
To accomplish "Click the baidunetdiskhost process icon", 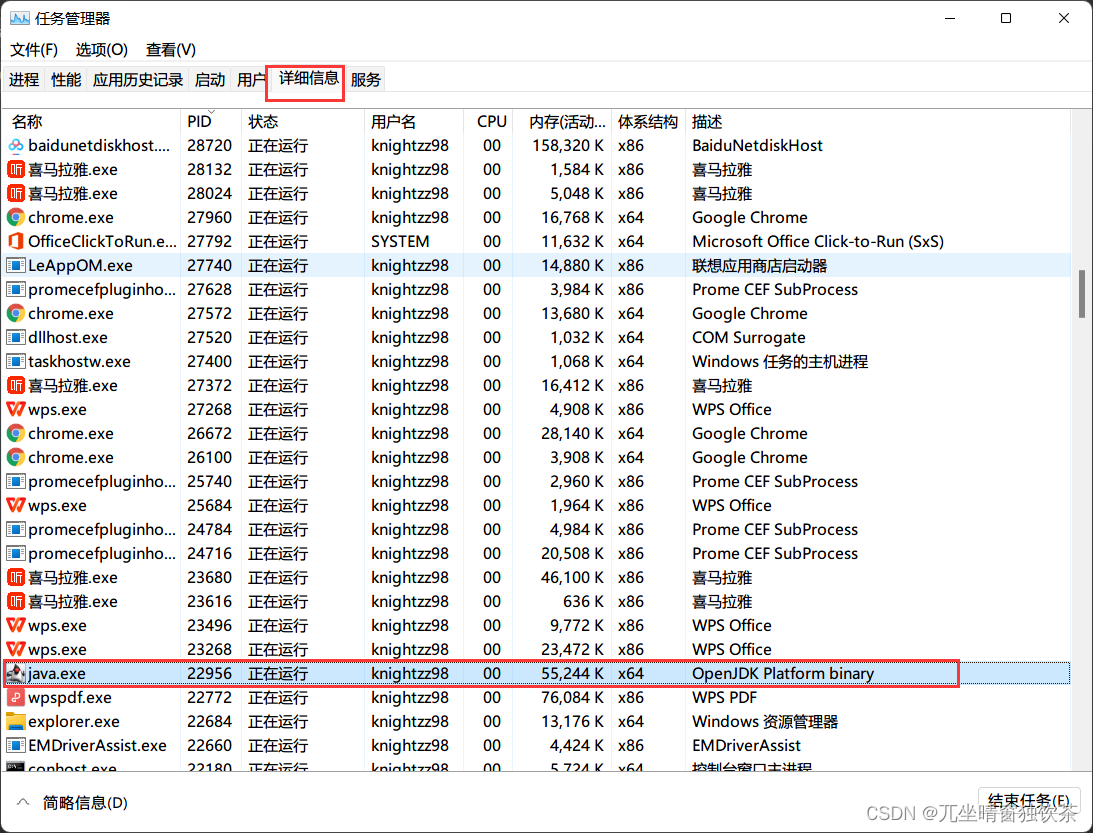I will [15, 146].
